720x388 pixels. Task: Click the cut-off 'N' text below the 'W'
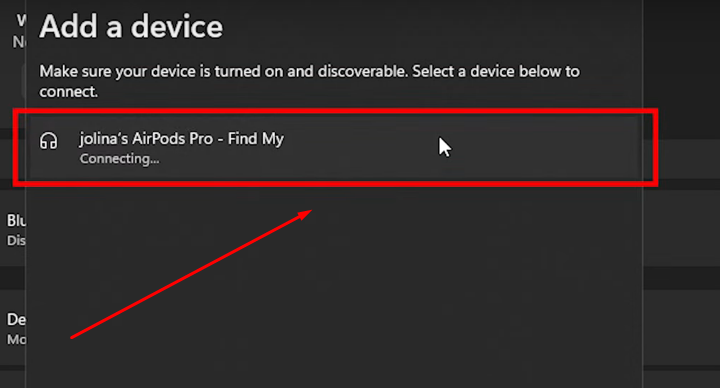click(x=19, y=42)
